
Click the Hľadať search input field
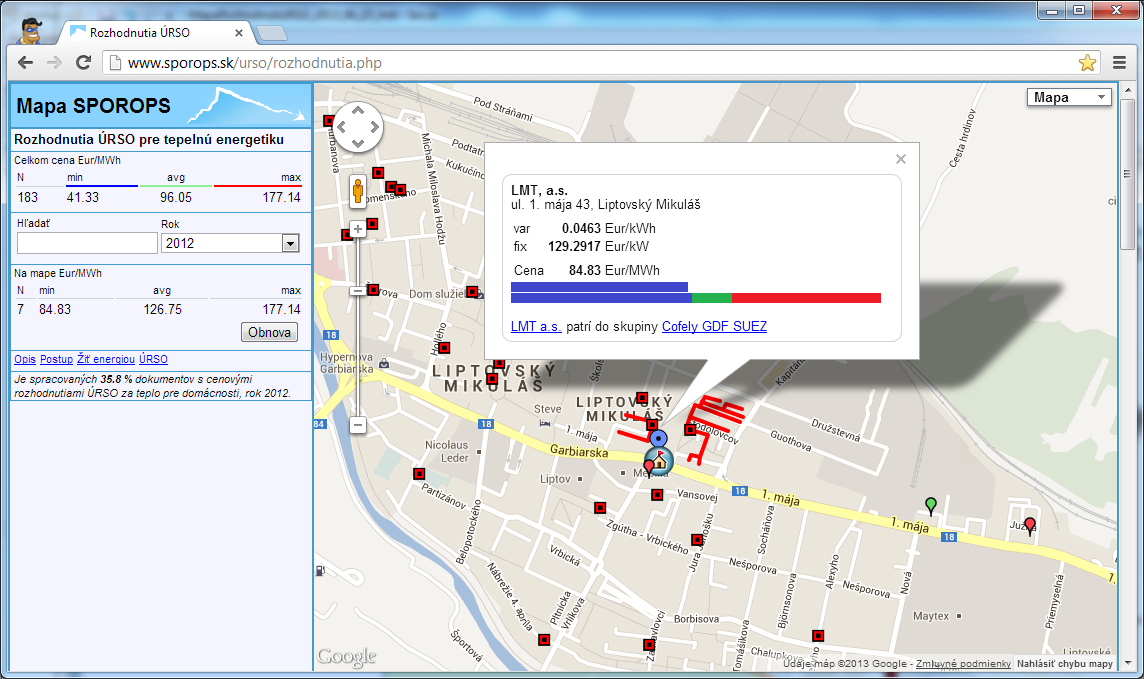[x=87, y=243]
